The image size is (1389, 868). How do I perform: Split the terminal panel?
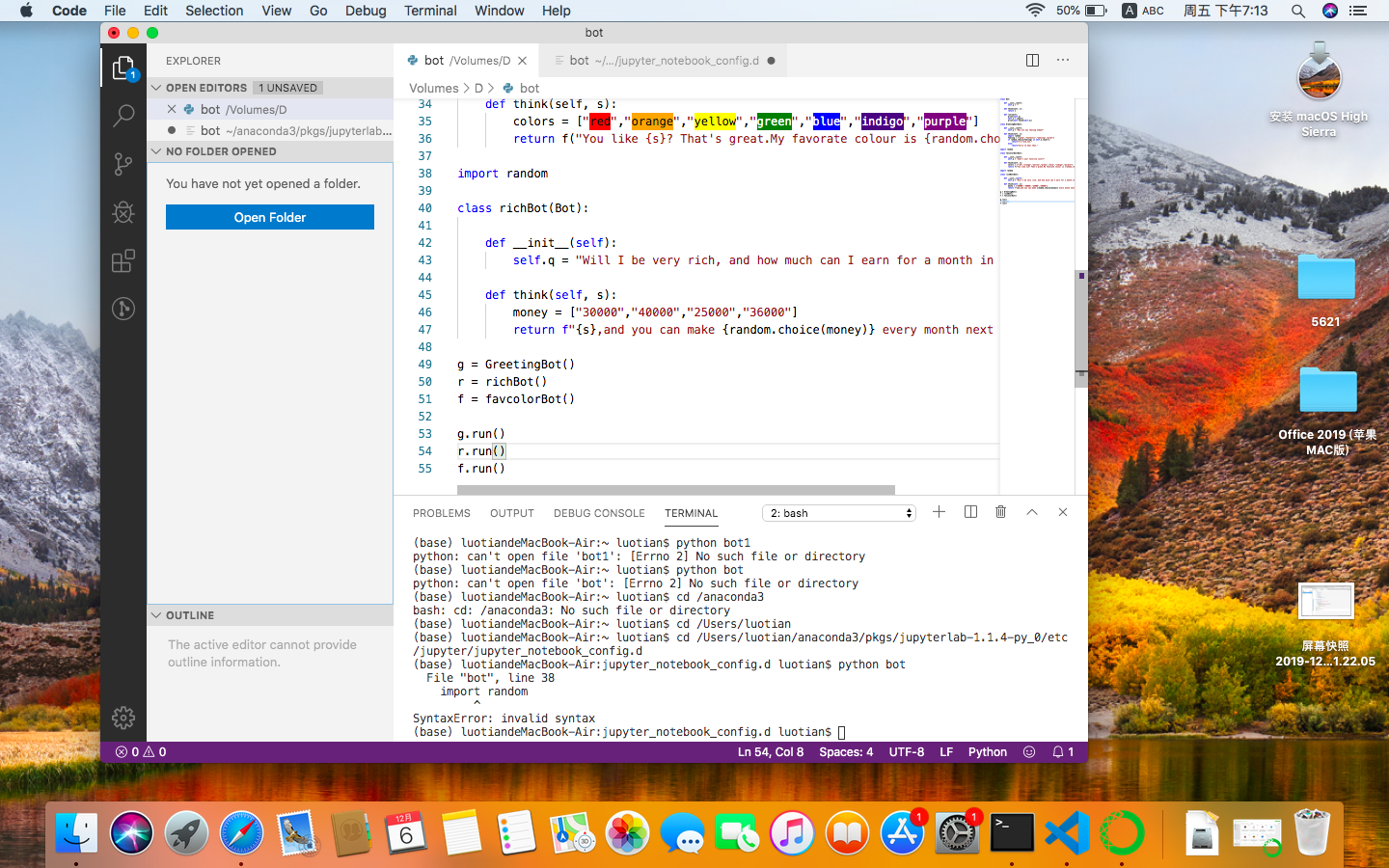(x=970, y=512)
